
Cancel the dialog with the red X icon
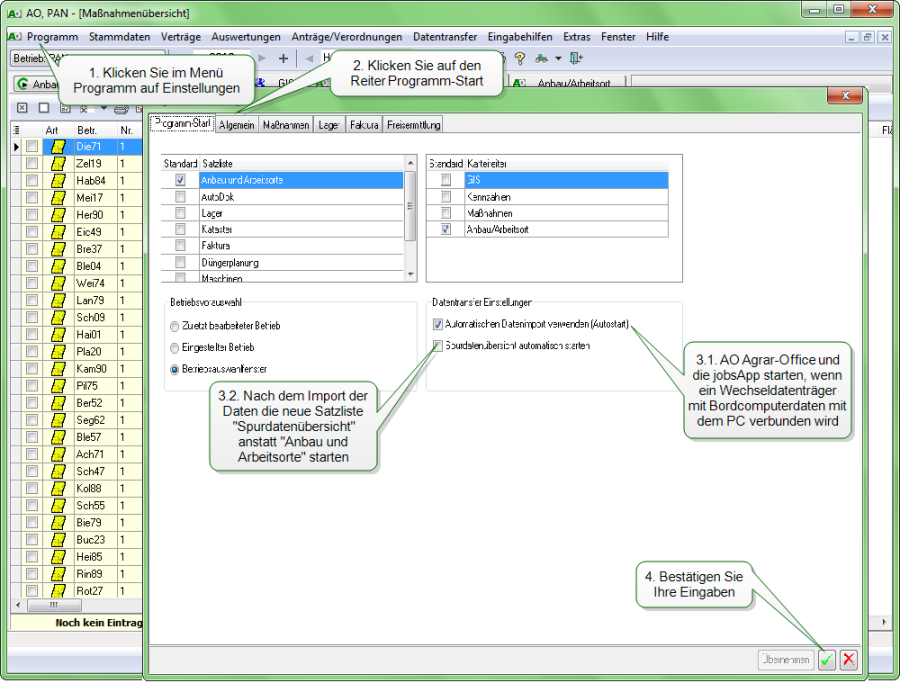[x=848, y=660]
